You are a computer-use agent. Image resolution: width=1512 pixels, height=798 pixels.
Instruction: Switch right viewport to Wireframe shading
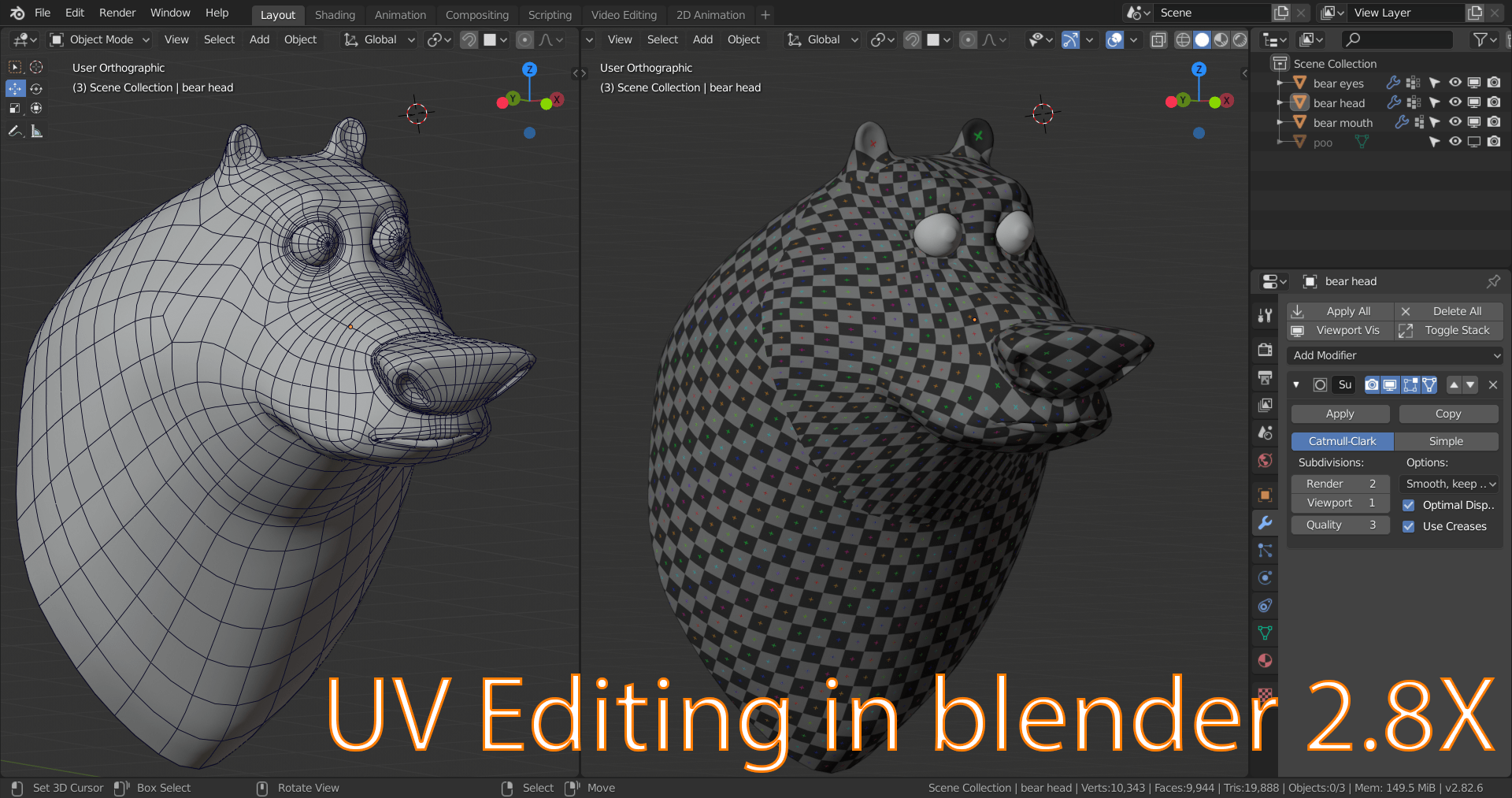[x=1183, y=39]
